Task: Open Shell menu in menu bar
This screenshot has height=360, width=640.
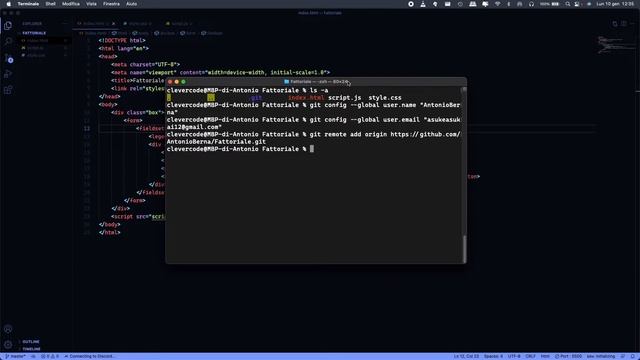Action: point(51,4)
